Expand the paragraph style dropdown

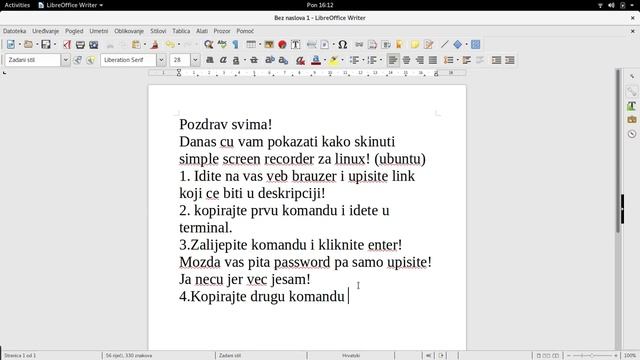coord(65,60)
